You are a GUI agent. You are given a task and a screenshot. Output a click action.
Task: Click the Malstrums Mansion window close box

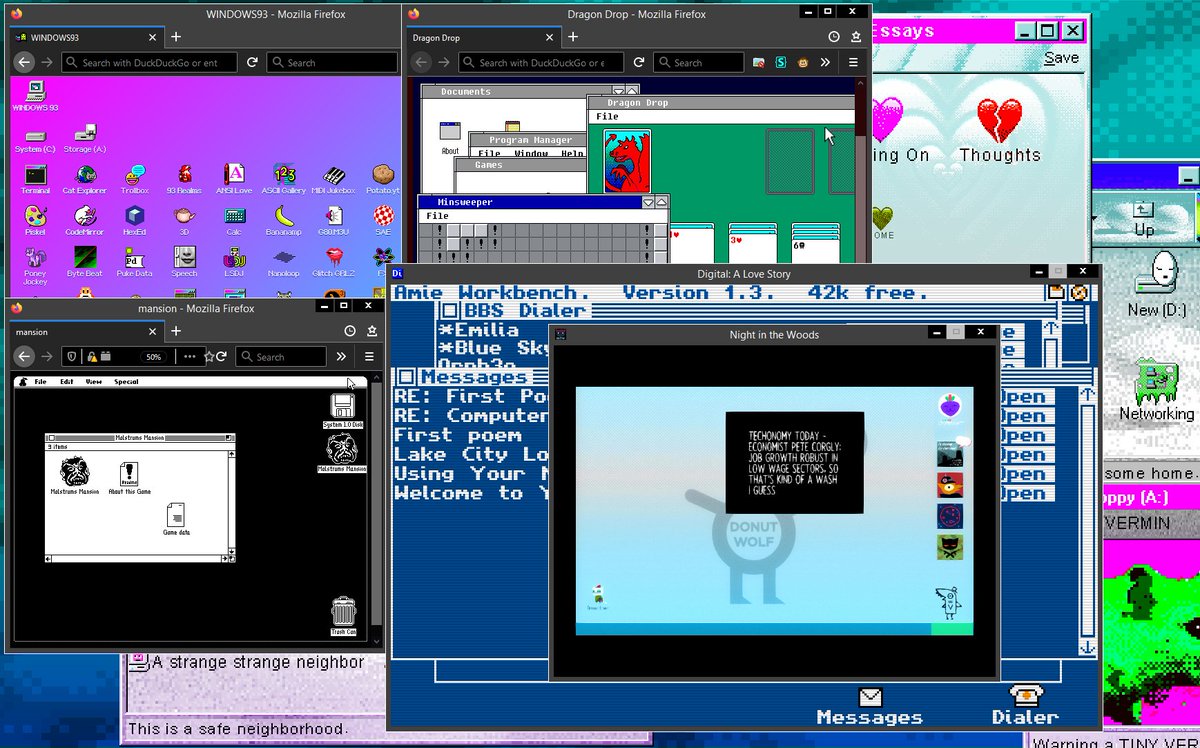point(52,437)
